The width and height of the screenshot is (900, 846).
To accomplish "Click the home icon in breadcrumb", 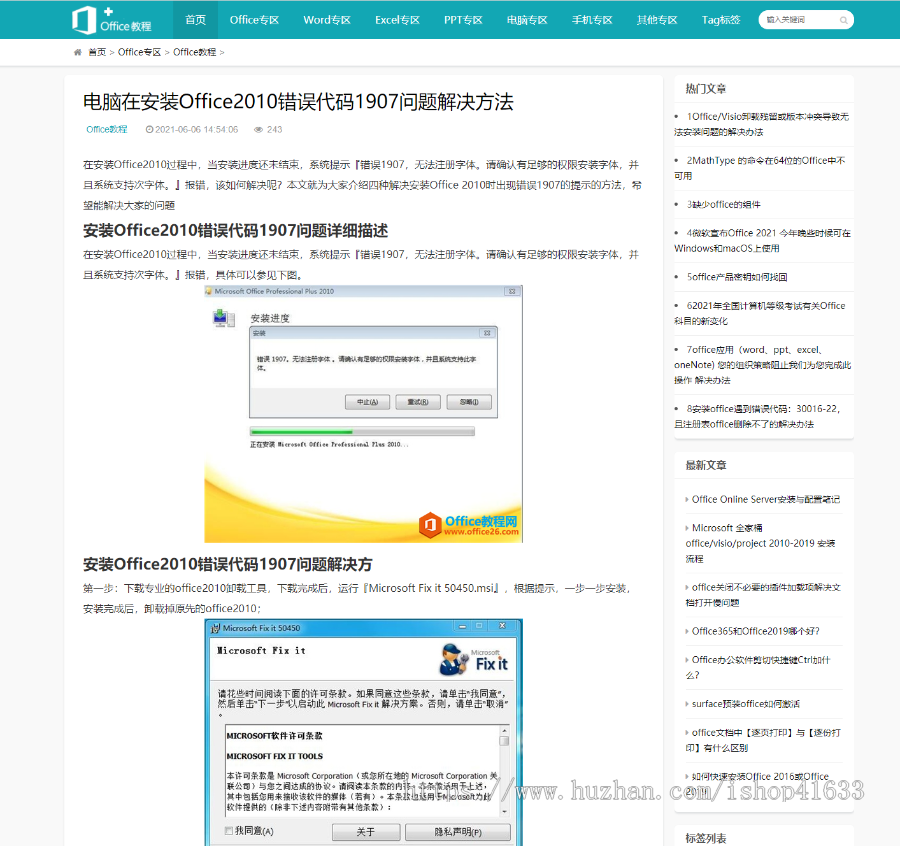I will (78, 52).
